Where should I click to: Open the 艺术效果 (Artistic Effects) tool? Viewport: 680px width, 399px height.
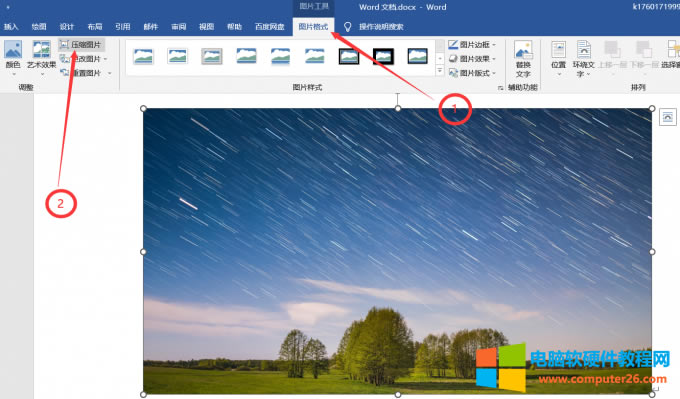(x=42, y=55)
